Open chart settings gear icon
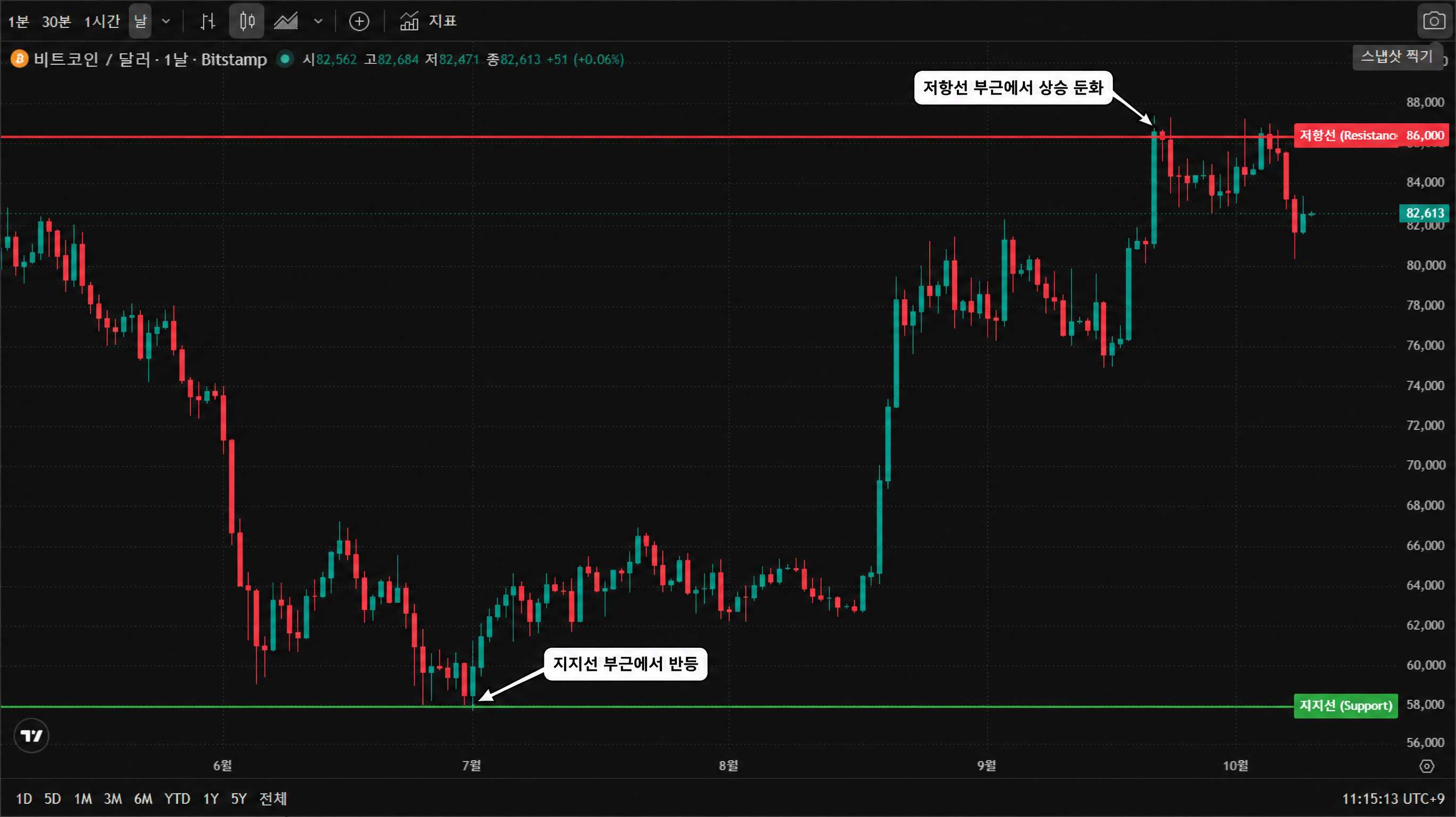Viewport: 1456px width, 817px height. point(1427,766)
